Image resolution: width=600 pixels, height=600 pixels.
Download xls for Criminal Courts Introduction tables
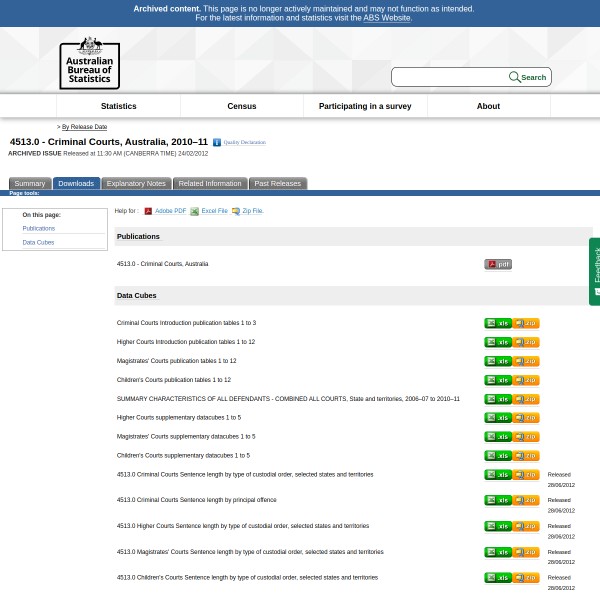[497, 323]
